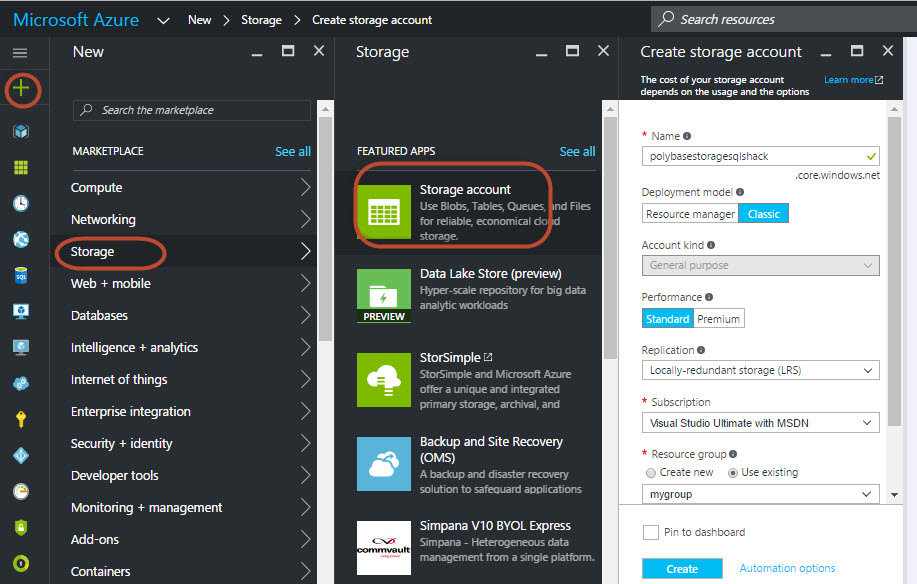
Task: Open the Automation options link
Action: tap(787, 568)
